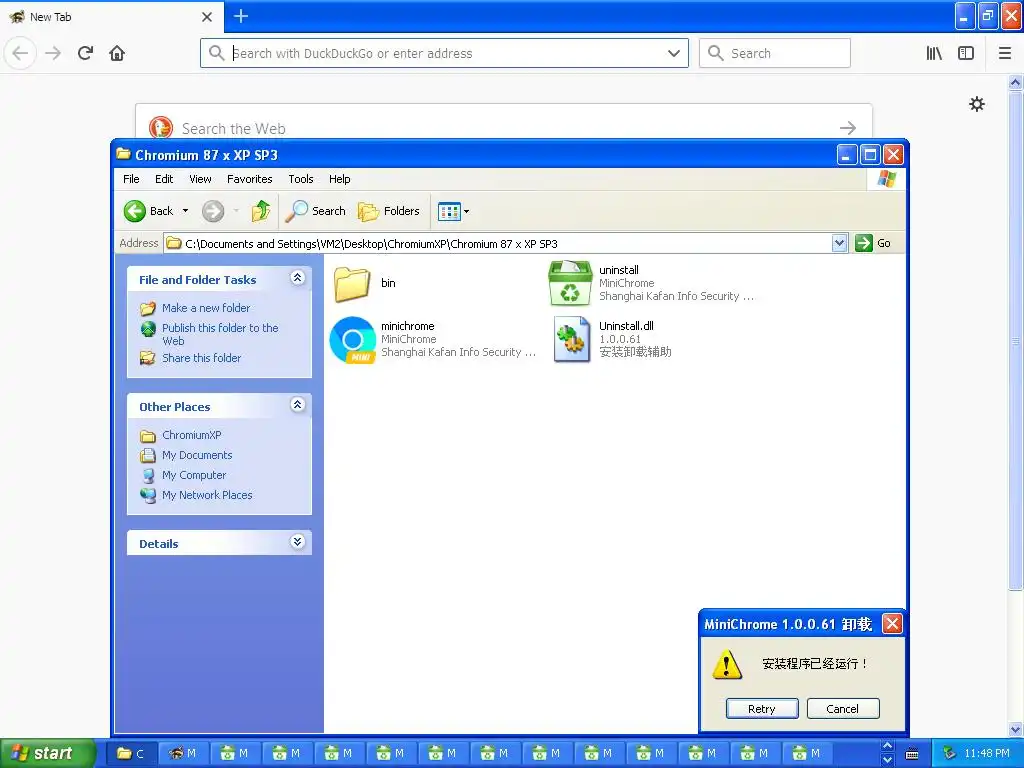
Task: Open the File menu
Action: pyautogui.click(x=131, y=179)
